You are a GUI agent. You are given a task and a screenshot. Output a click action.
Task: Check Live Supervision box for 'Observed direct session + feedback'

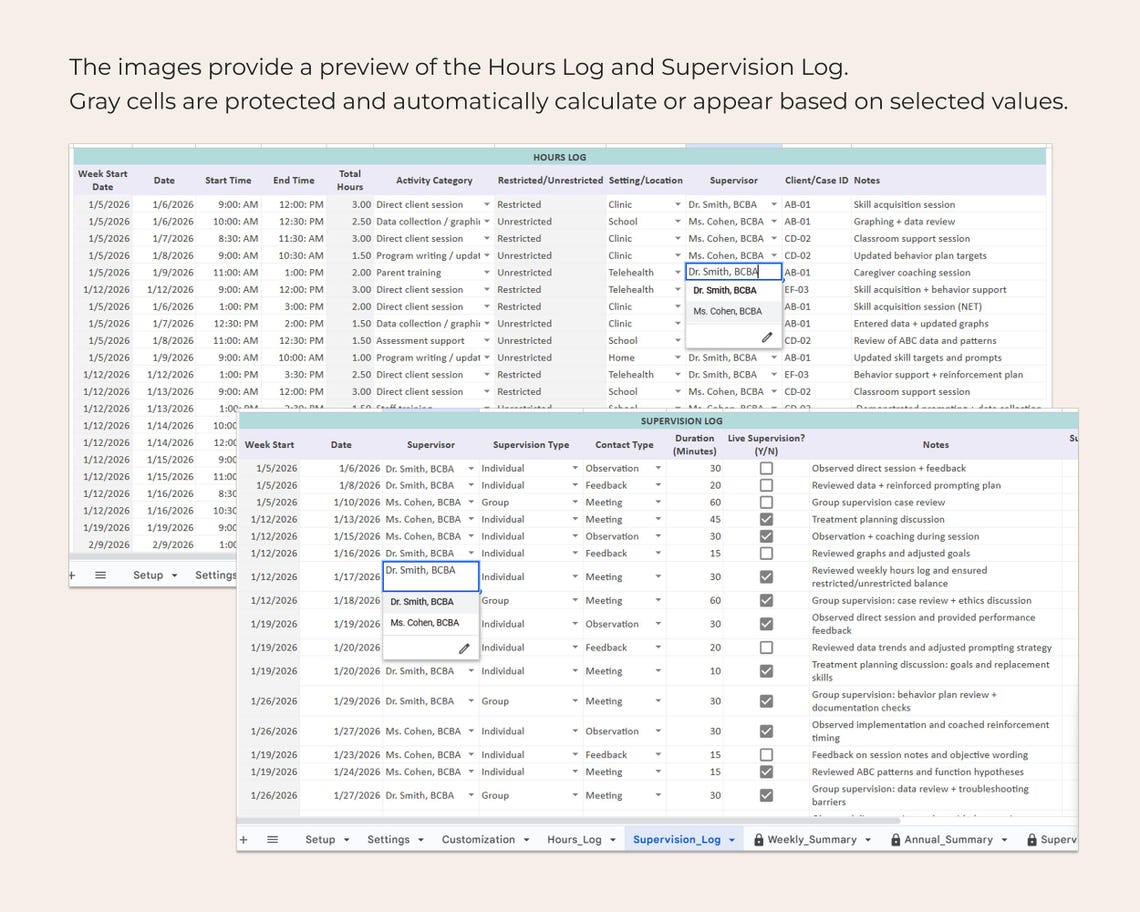click(766, 468)
